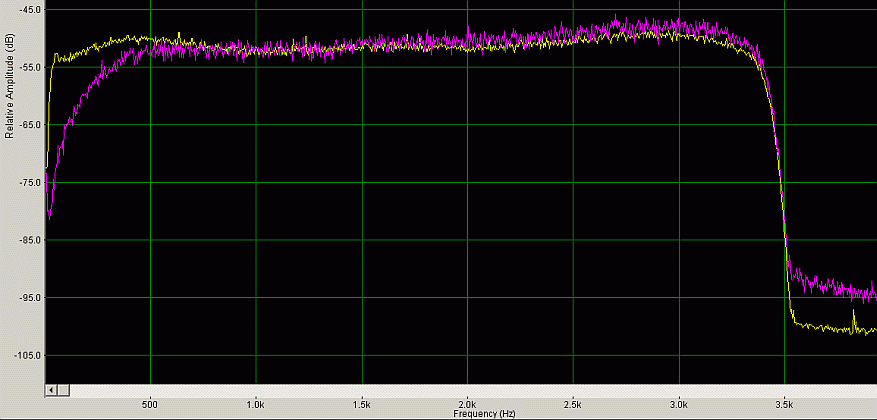Click the horizontal scrollbar left arrow
Viewport: 877px width, 420px height.
(51, 390)
